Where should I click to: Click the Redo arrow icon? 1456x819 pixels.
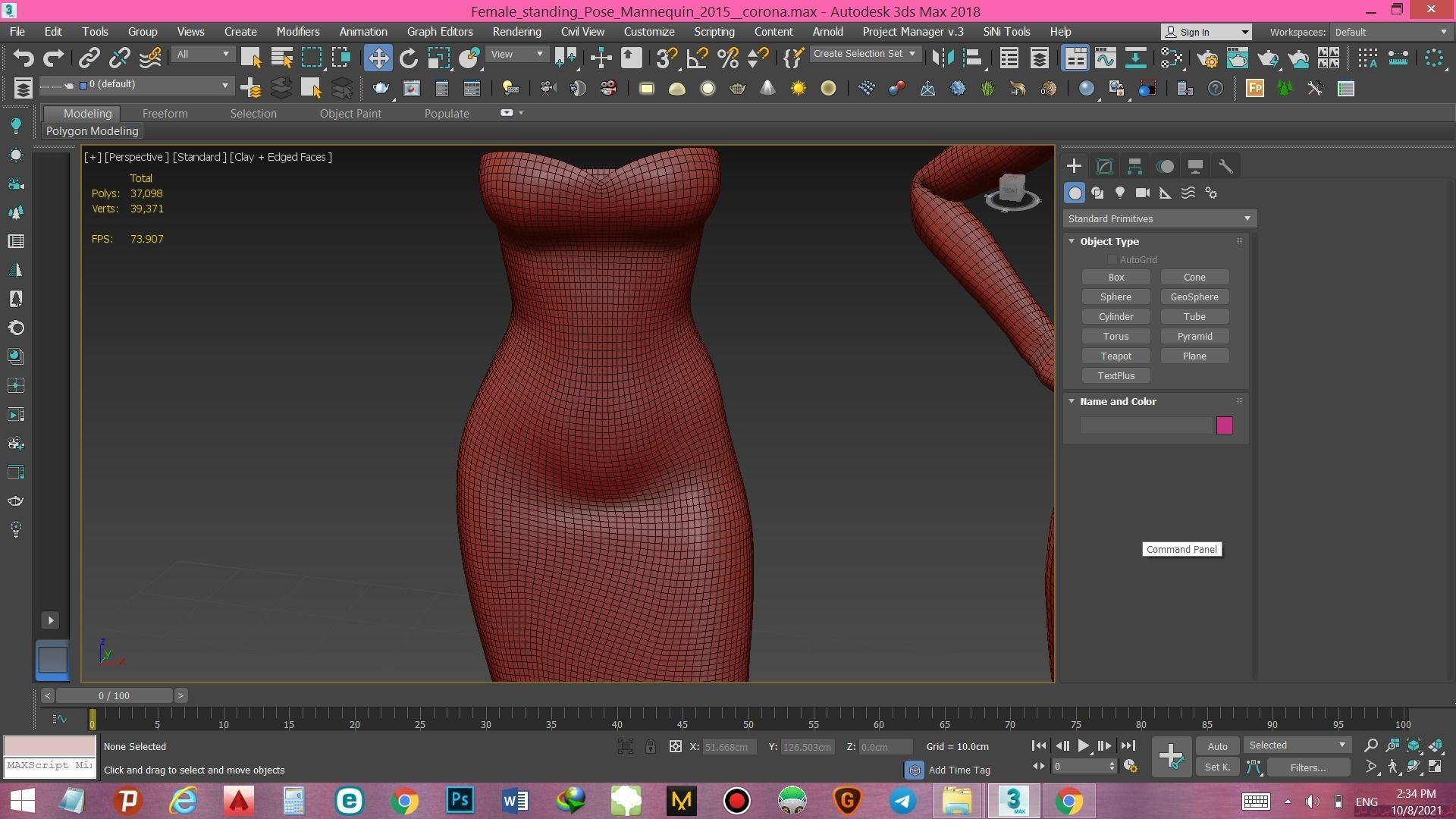point(53,58)
